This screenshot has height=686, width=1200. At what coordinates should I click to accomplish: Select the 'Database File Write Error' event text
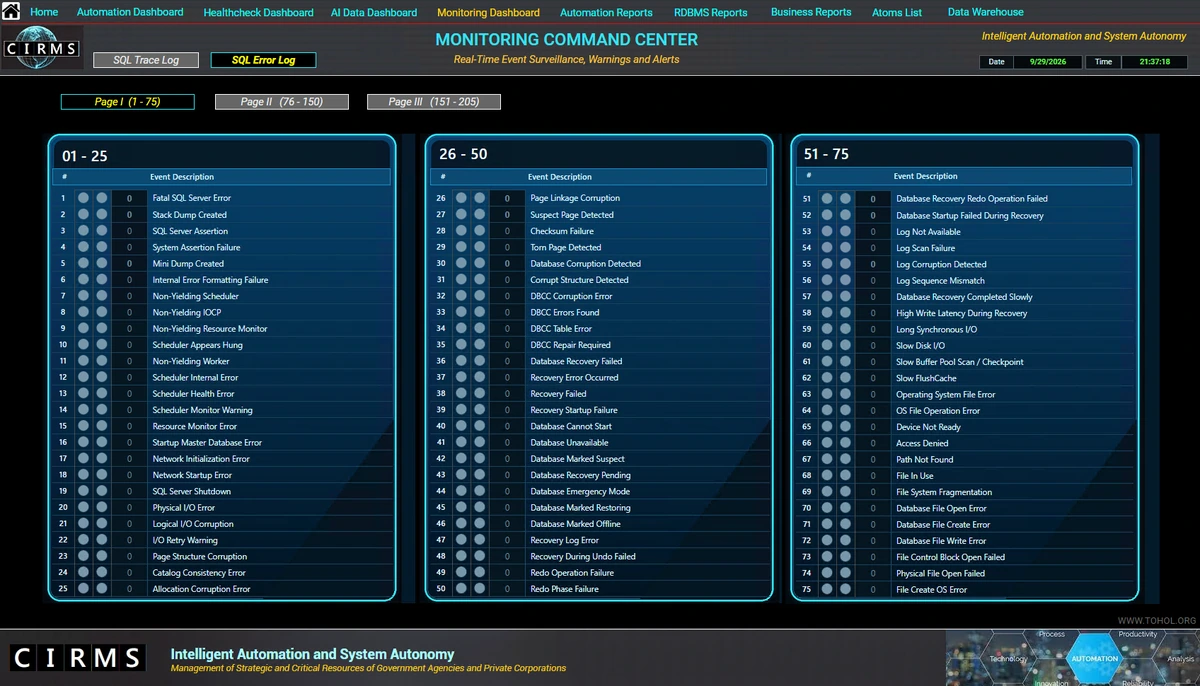click(941, 541)
